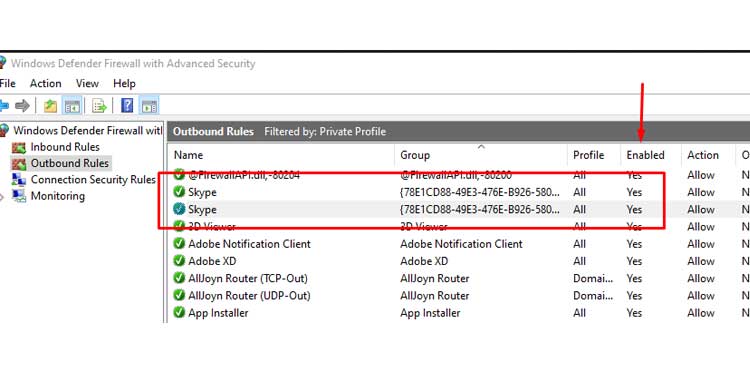Expand the Monitoring tree node
750x375 pixels.
coord(2,197)
